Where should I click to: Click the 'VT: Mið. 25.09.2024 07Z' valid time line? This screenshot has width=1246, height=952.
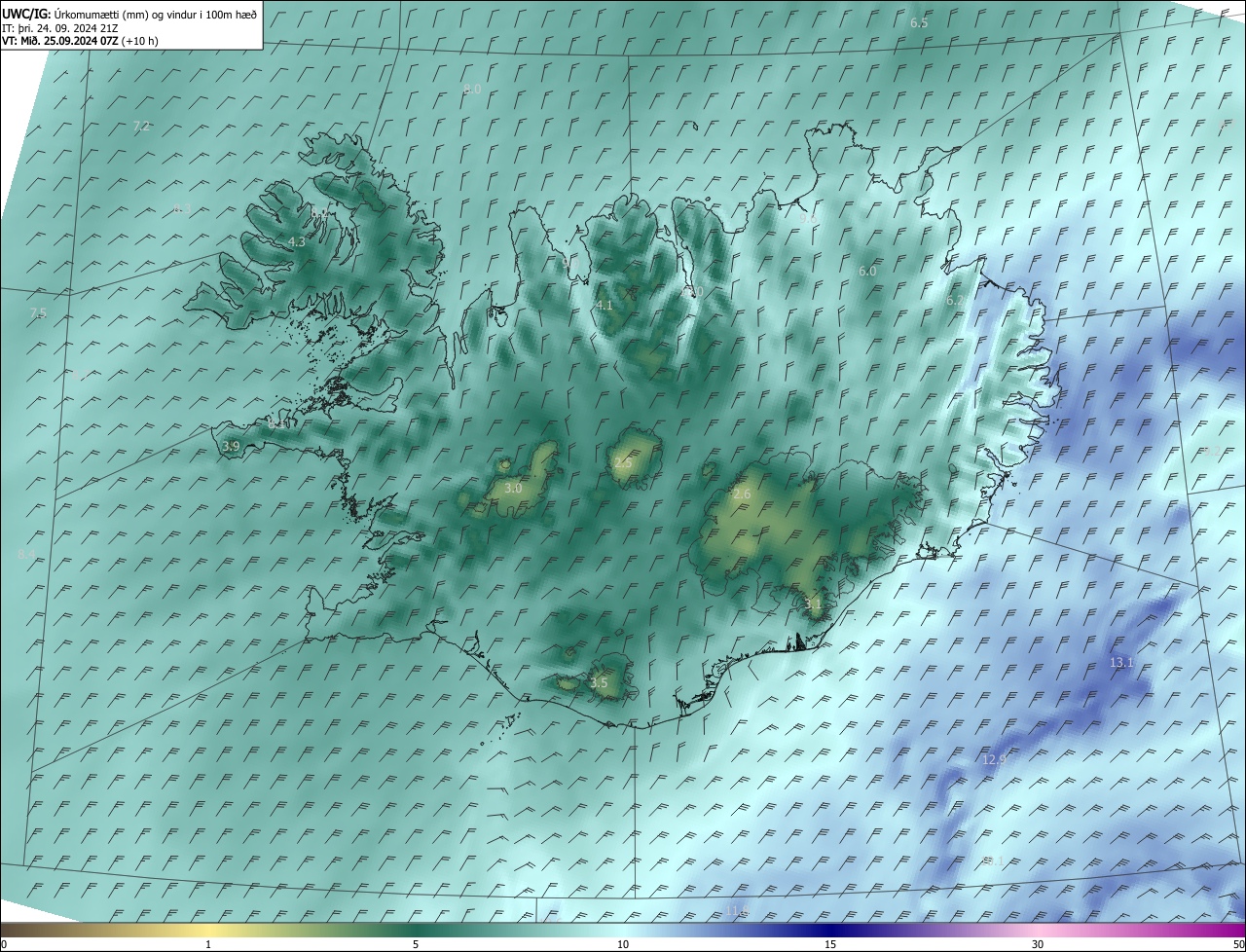[80, 41]
